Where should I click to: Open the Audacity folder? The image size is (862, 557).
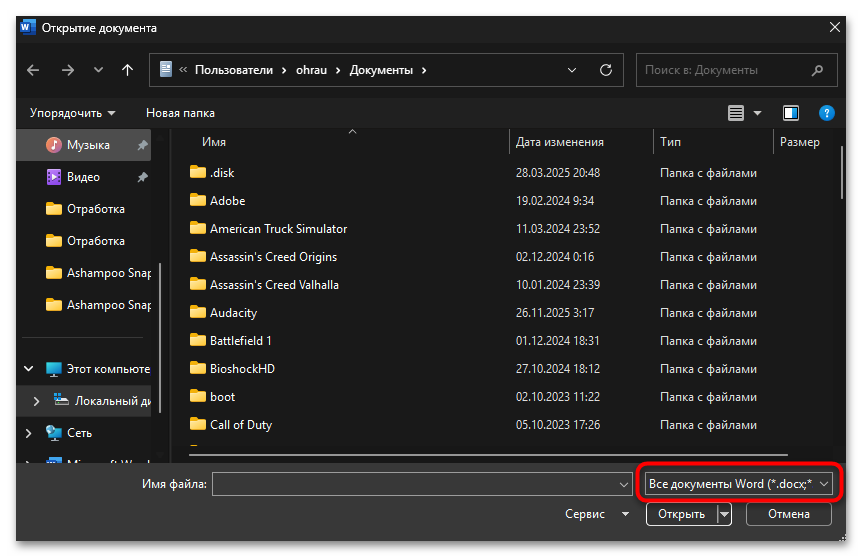[233, 313]
